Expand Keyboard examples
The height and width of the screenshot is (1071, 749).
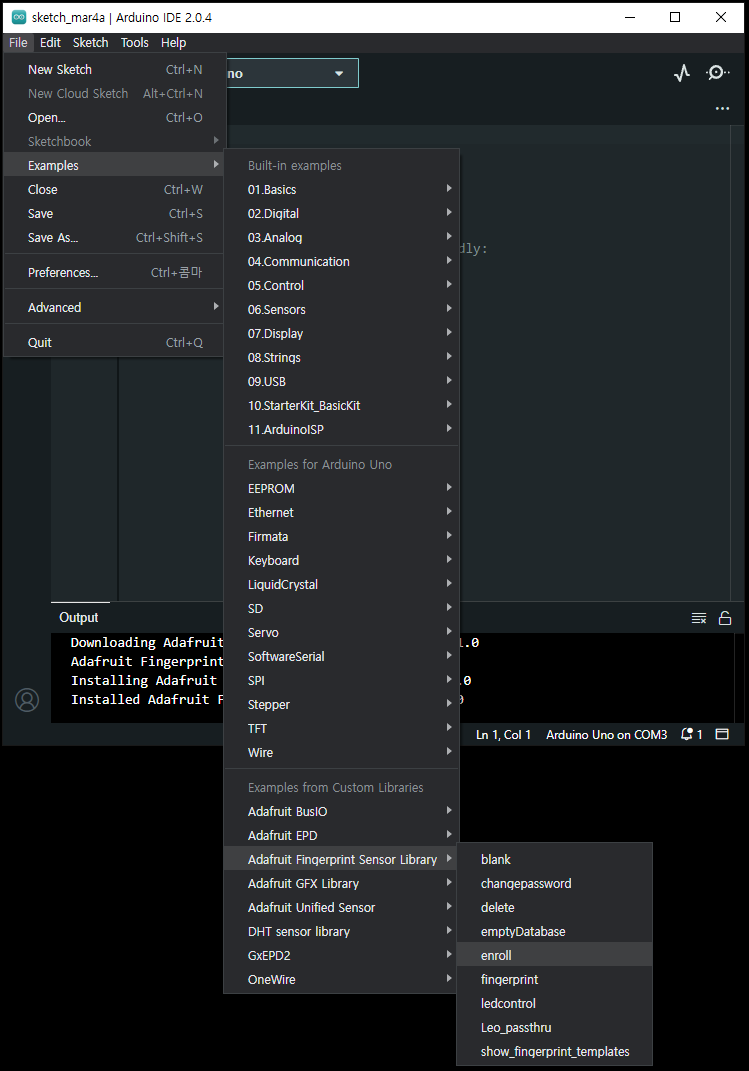[341, 560]
